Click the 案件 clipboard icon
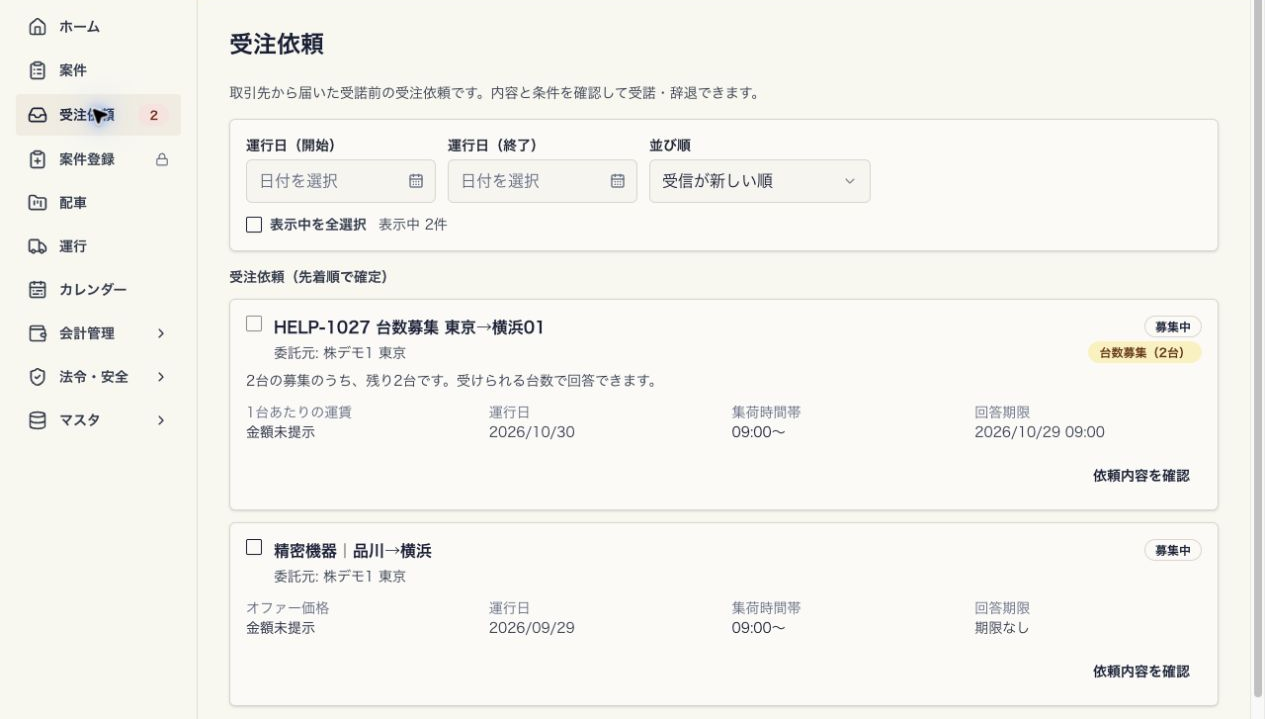 [37, 71]
